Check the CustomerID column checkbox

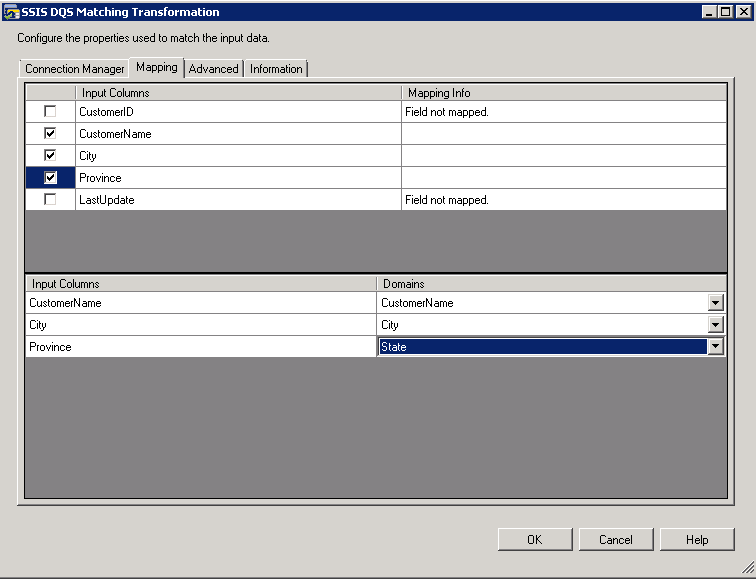50,112
